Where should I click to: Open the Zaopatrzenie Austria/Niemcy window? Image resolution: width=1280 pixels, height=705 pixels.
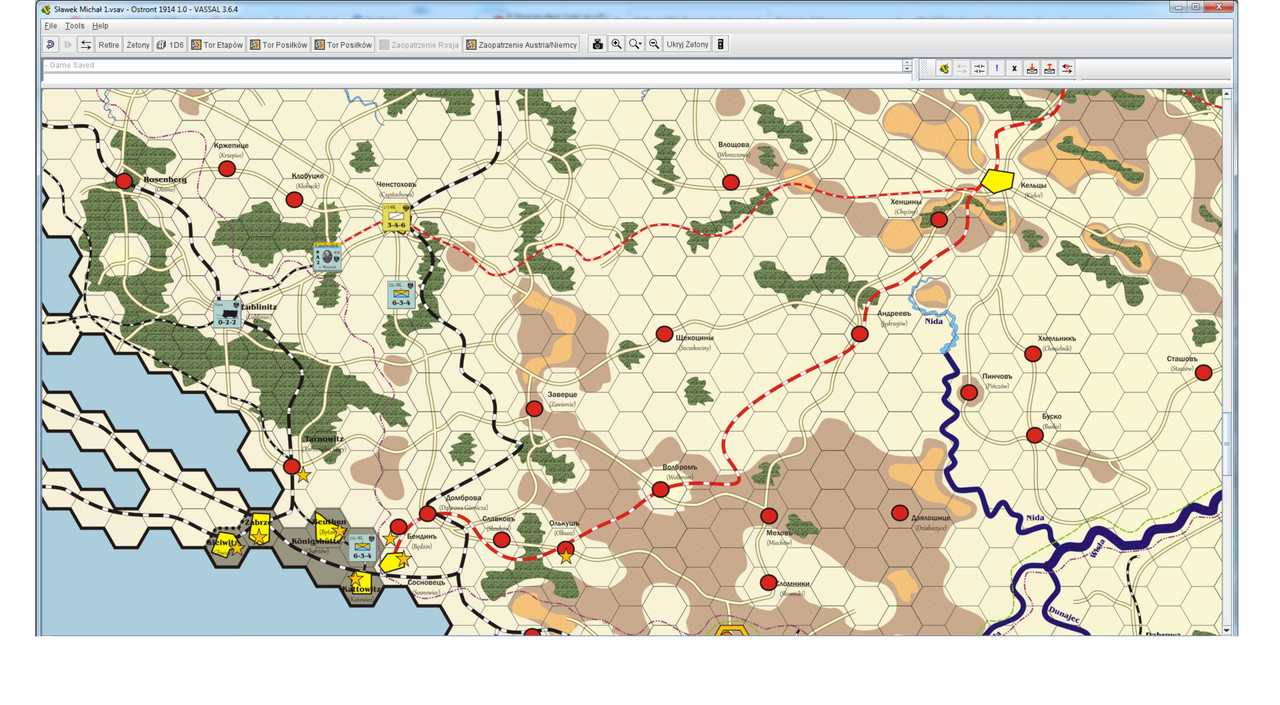click(522, 45)
